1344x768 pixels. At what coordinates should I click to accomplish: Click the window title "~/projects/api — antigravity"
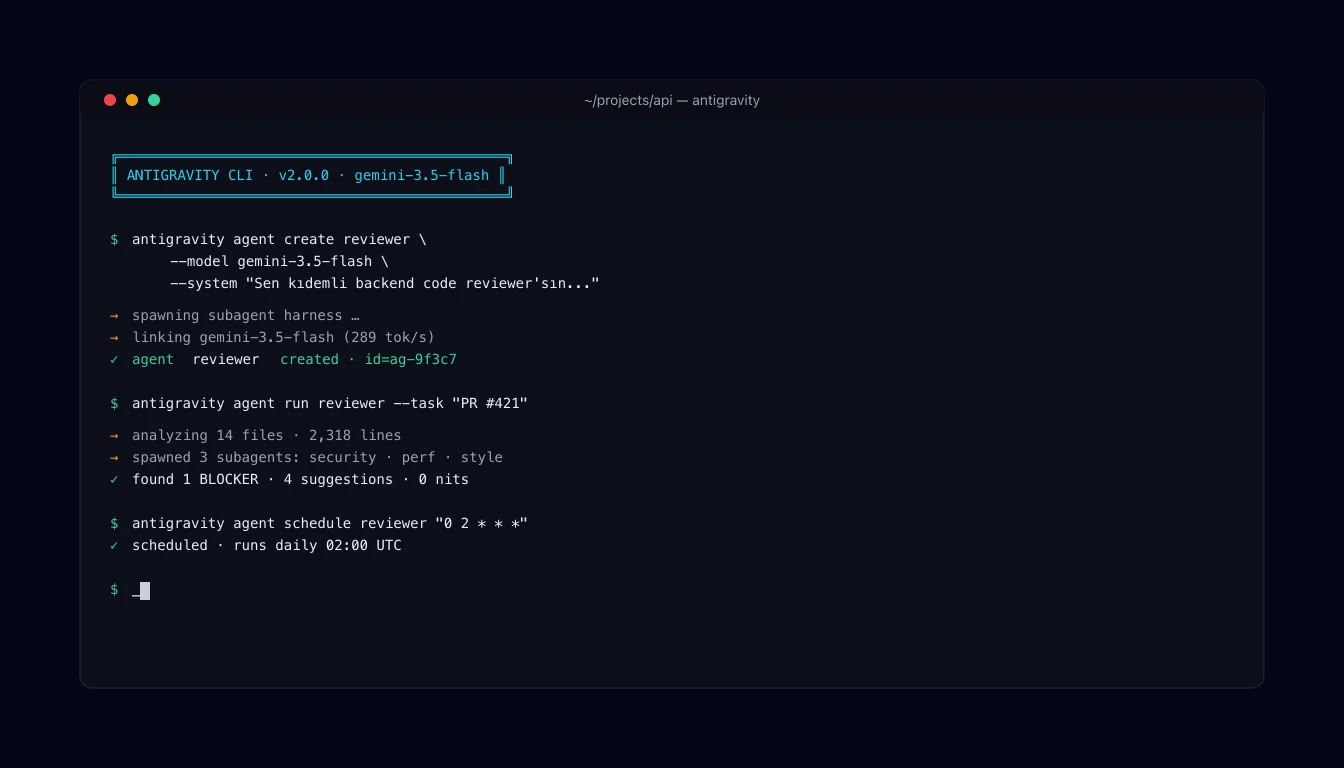tap(672, 100)
